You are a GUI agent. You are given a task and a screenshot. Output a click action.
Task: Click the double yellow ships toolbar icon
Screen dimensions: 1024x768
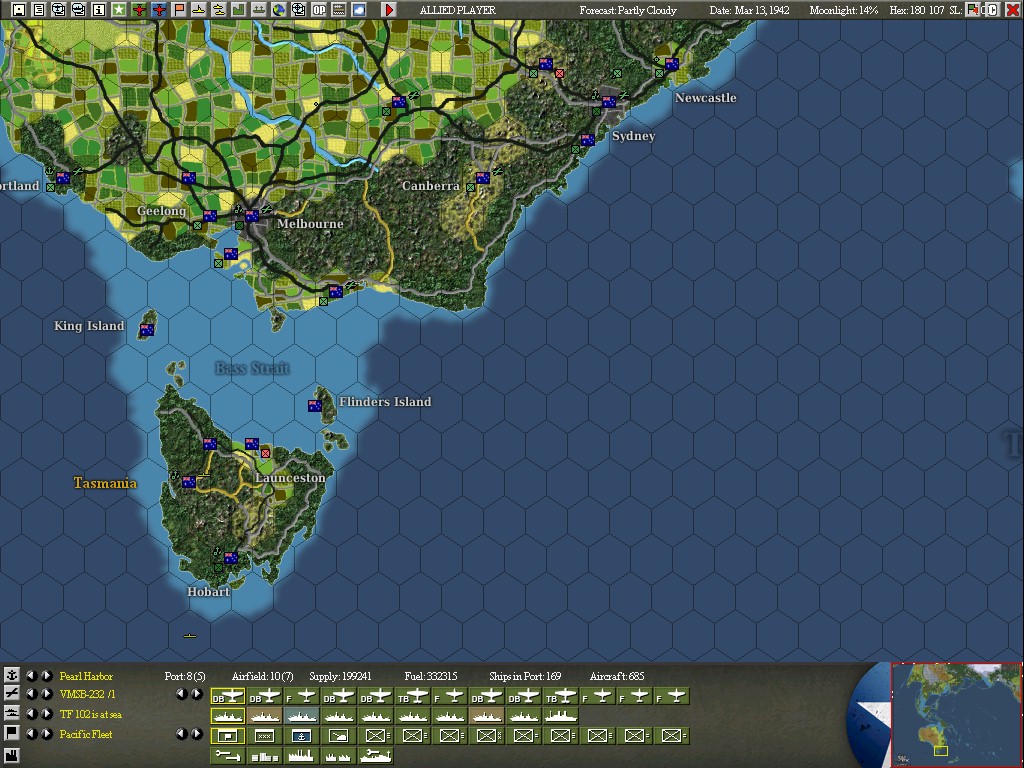click(x=219, y=10)
